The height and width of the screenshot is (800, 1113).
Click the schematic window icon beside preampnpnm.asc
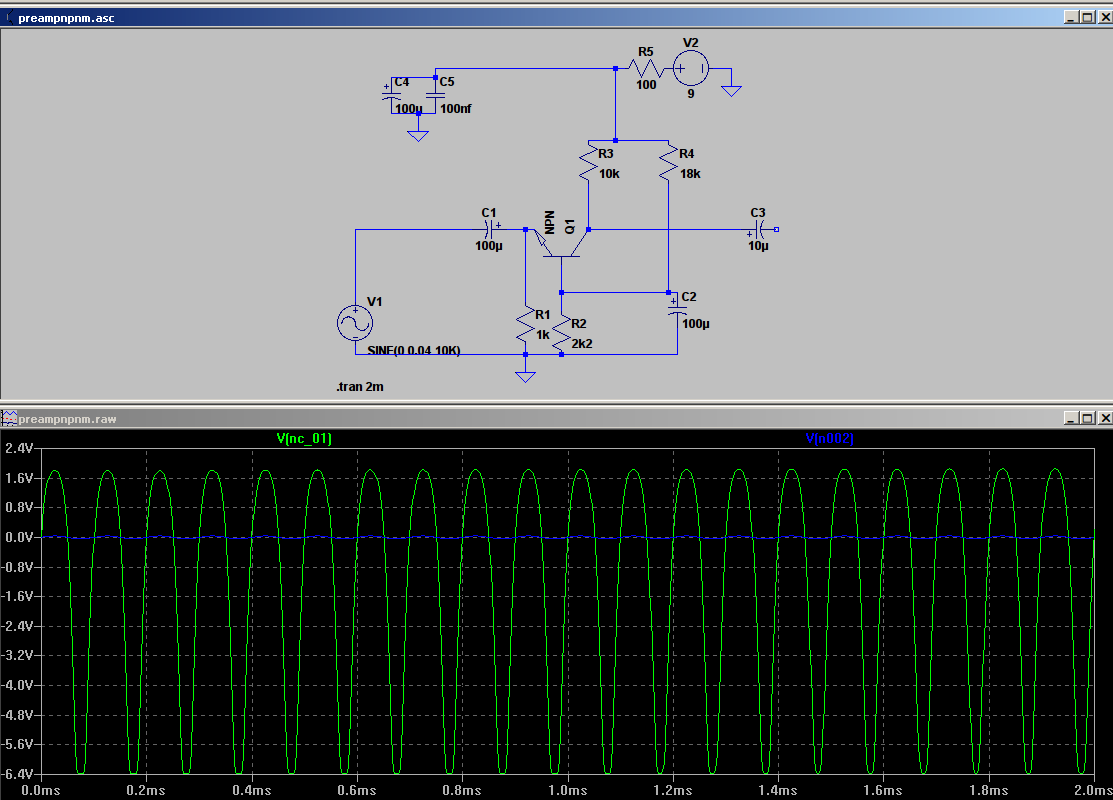[x=9, y=18]
